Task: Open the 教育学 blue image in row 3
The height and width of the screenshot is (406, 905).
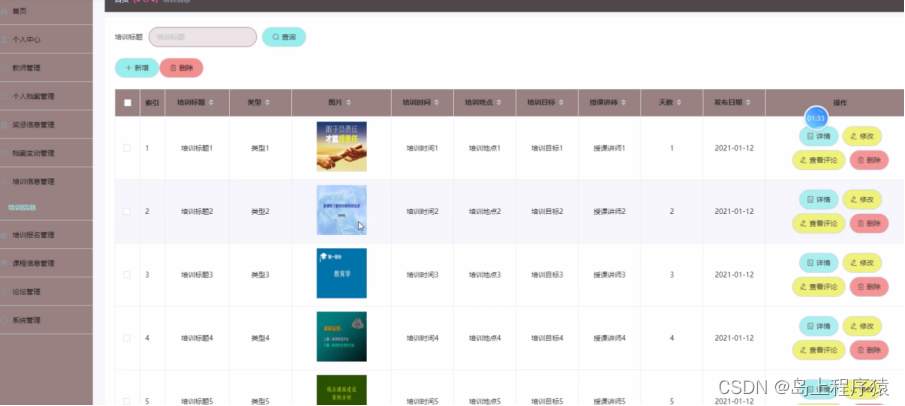Action: click(342, 273)
